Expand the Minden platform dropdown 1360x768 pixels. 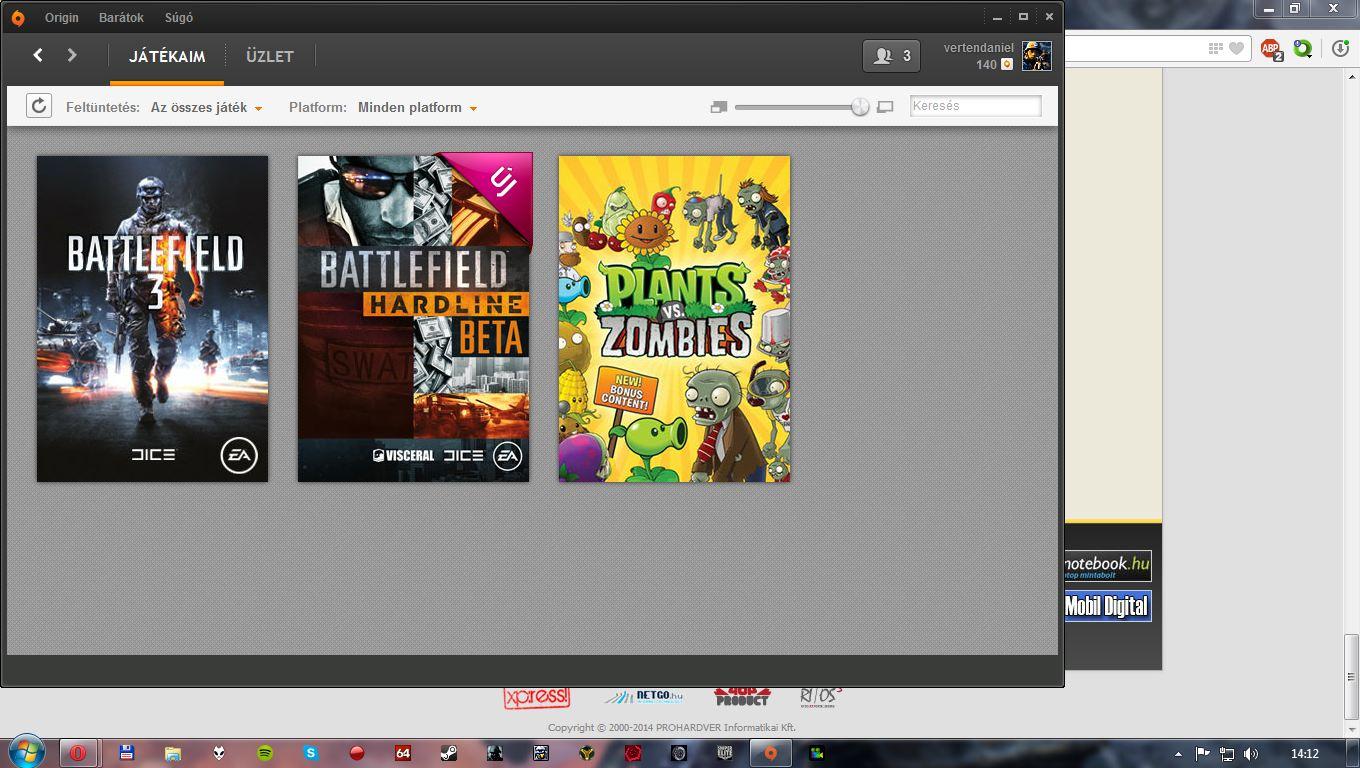click(x=417, y=107)
